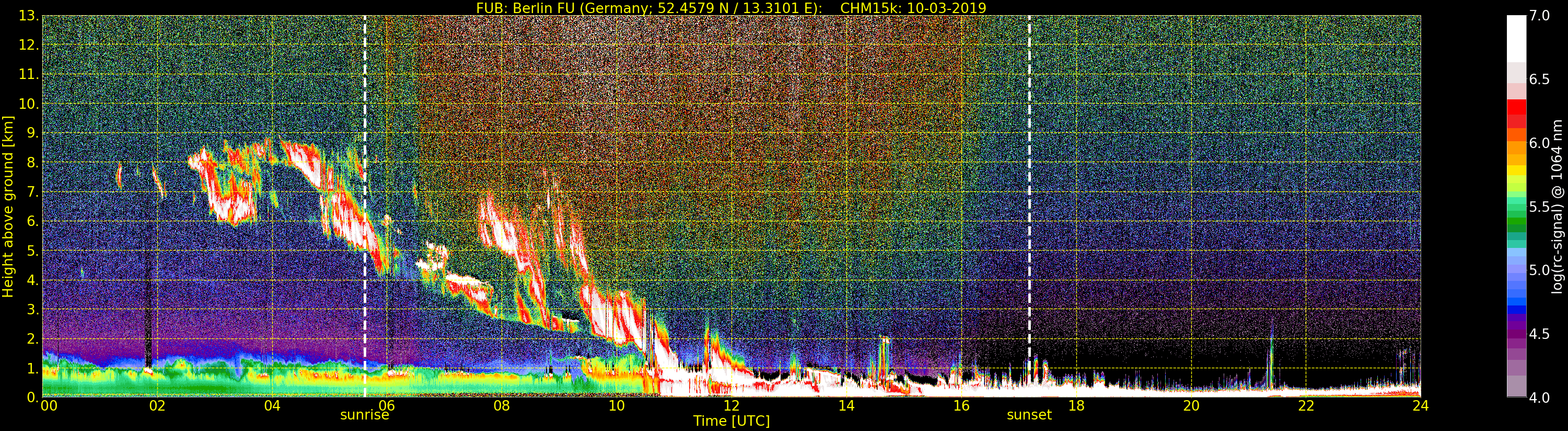Click the white top segment of the colorbar
1568x431 pixels.
point(1516,39)
